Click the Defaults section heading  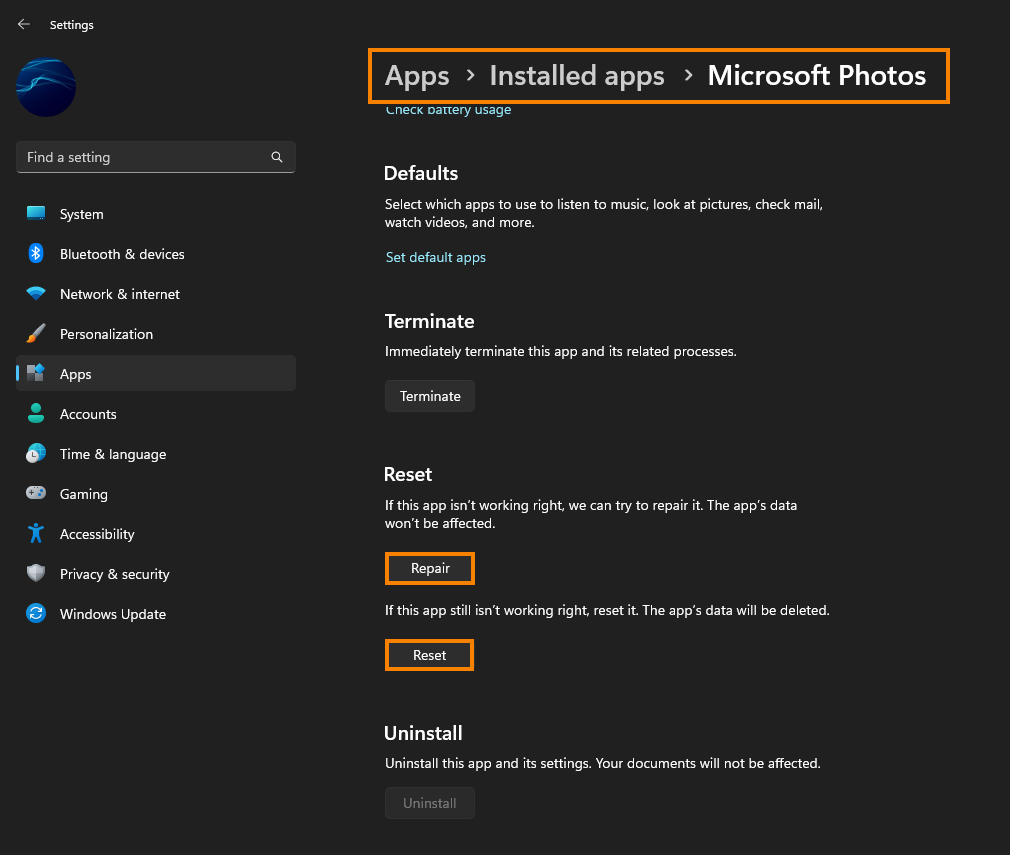pos(421,173)
